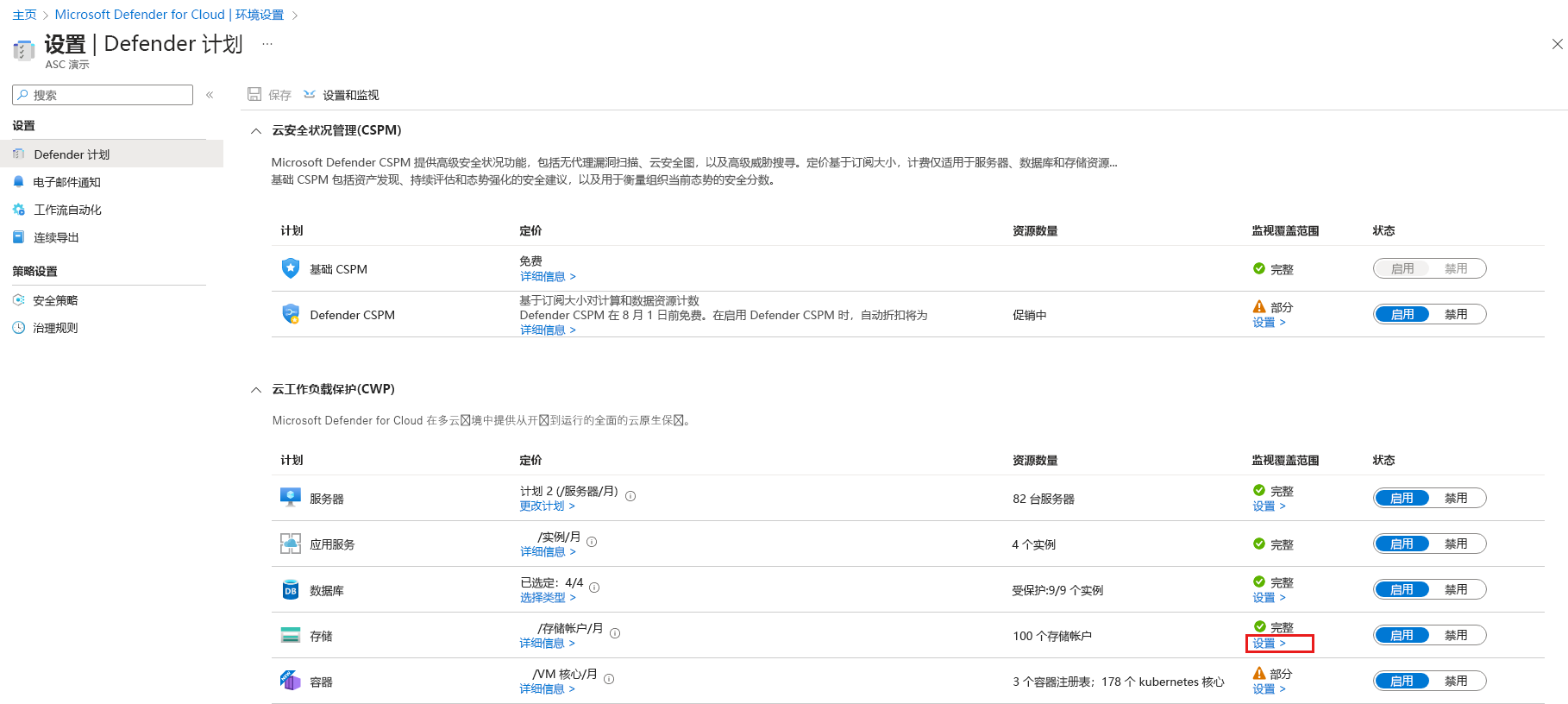Click the 应用服务 plan icon
1568x704 pixels.
(291, 544)
